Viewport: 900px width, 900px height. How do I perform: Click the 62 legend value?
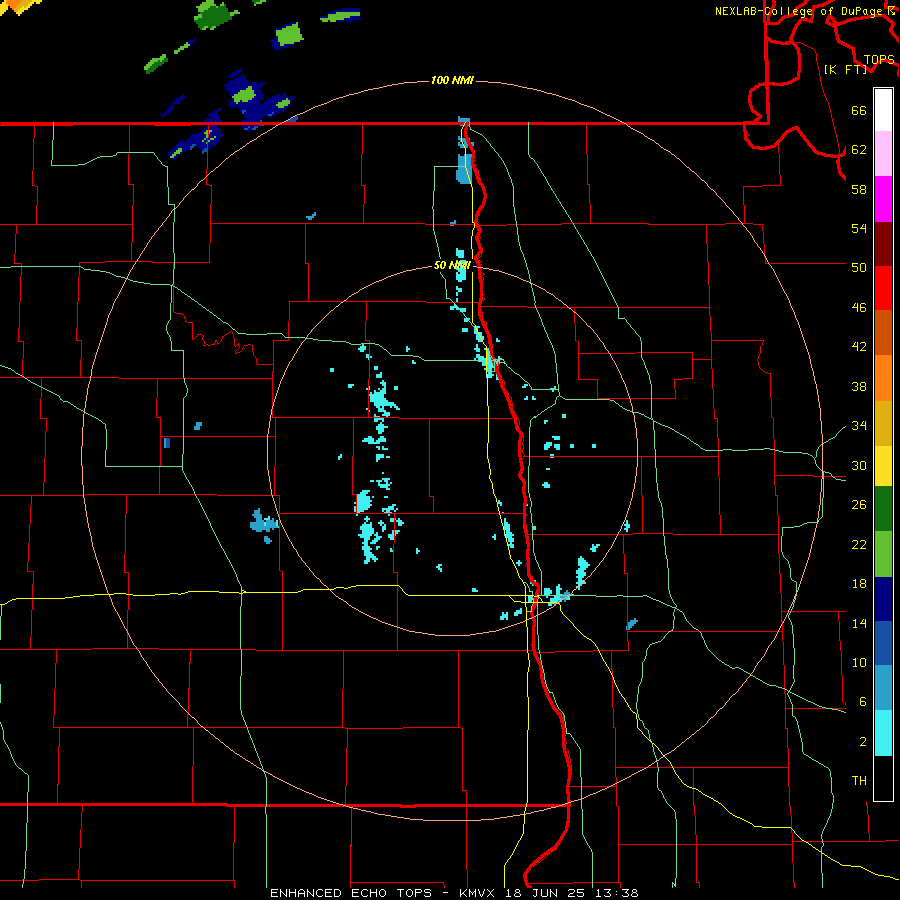(x=859, y=150)
